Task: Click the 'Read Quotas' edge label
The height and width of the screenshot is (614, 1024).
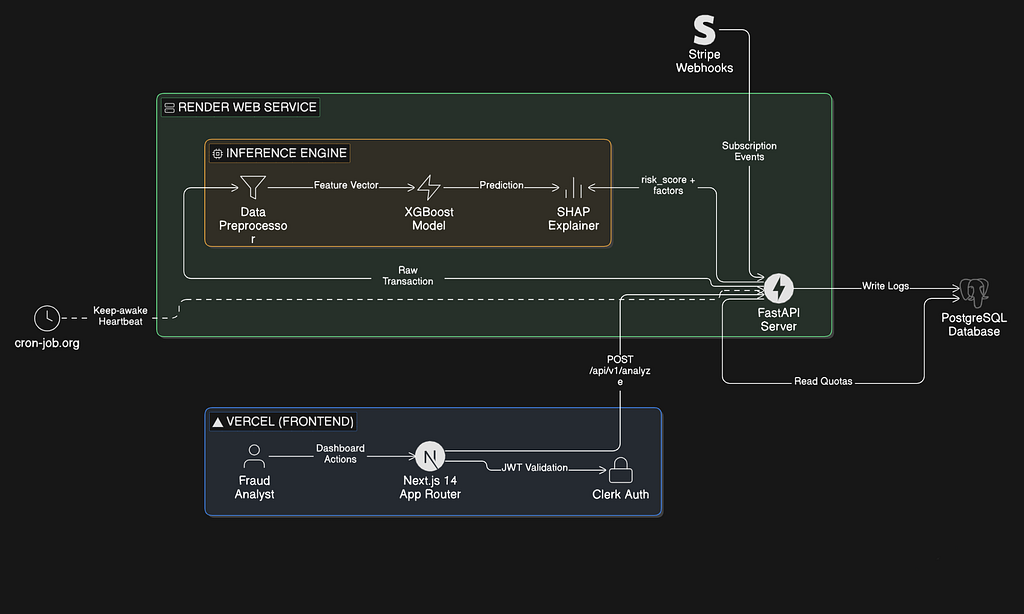Action: point(823,381)
